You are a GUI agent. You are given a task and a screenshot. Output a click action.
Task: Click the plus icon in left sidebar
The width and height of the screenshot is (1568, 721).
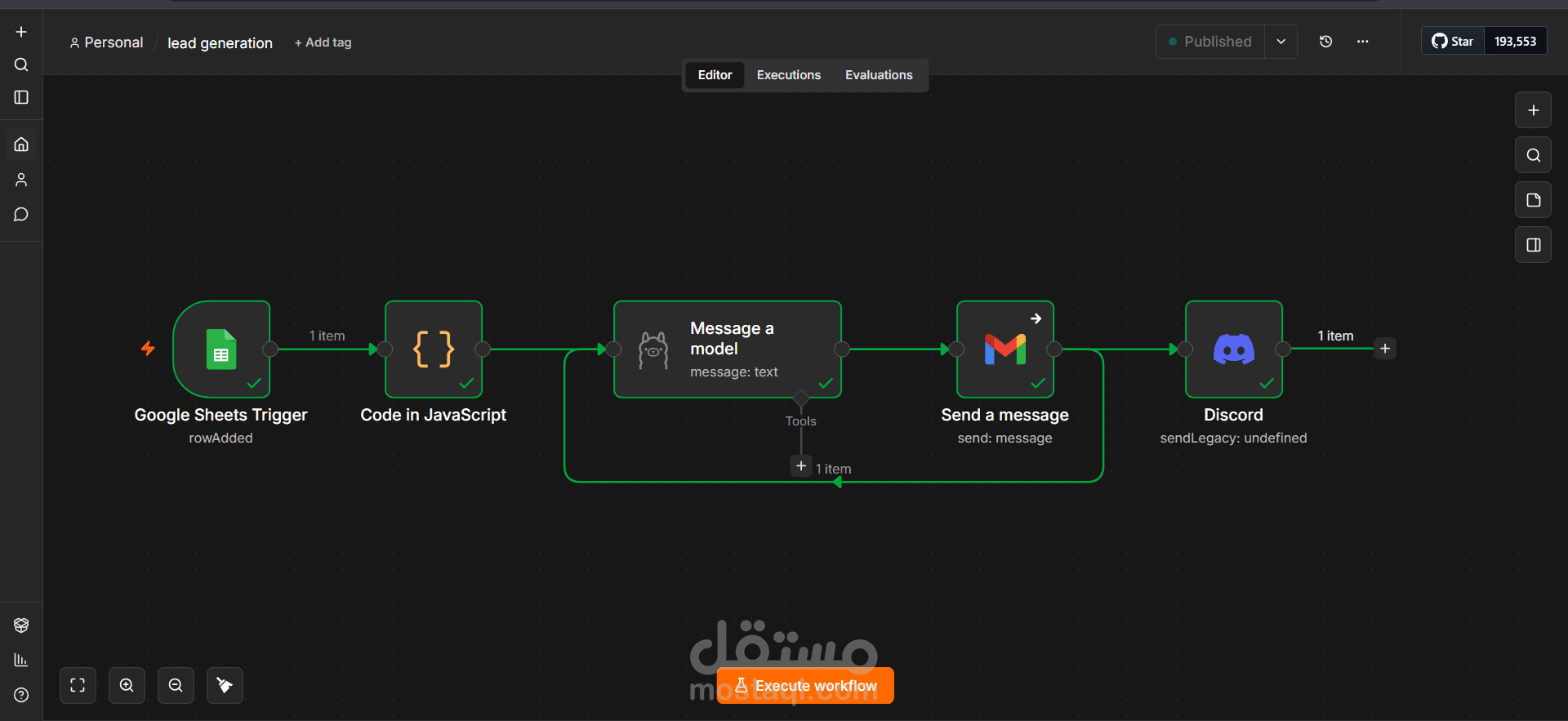tap(21, 32)
